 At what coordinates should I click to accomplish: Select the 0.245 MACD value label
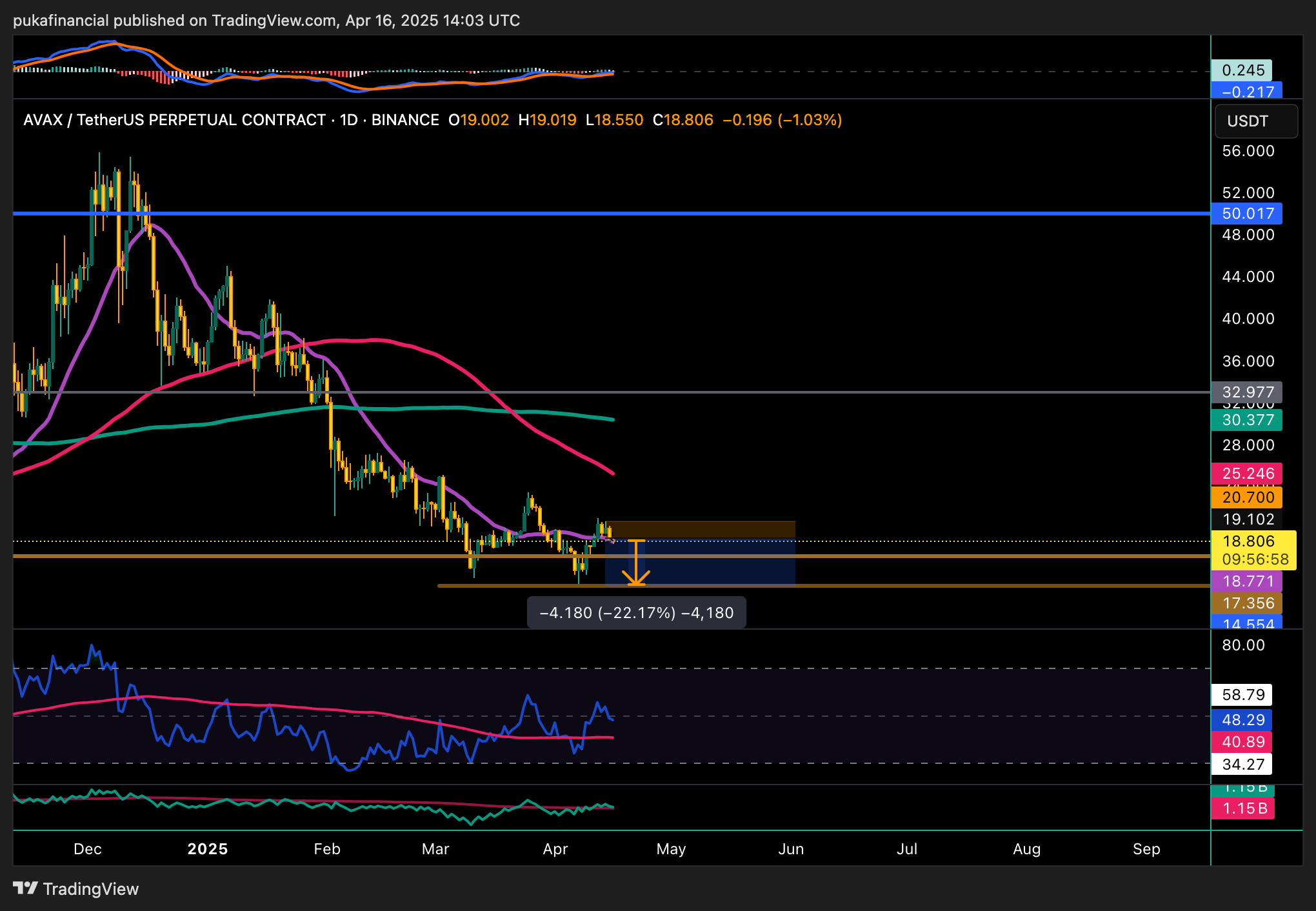[1241, 70]
